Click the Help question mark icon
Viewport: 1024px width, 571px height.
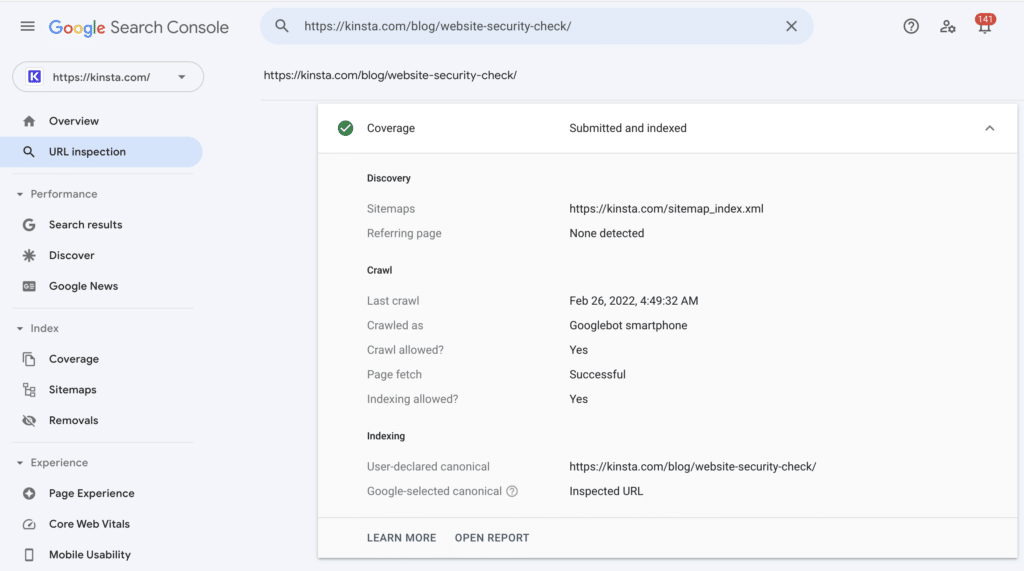[x=911, y=26]
